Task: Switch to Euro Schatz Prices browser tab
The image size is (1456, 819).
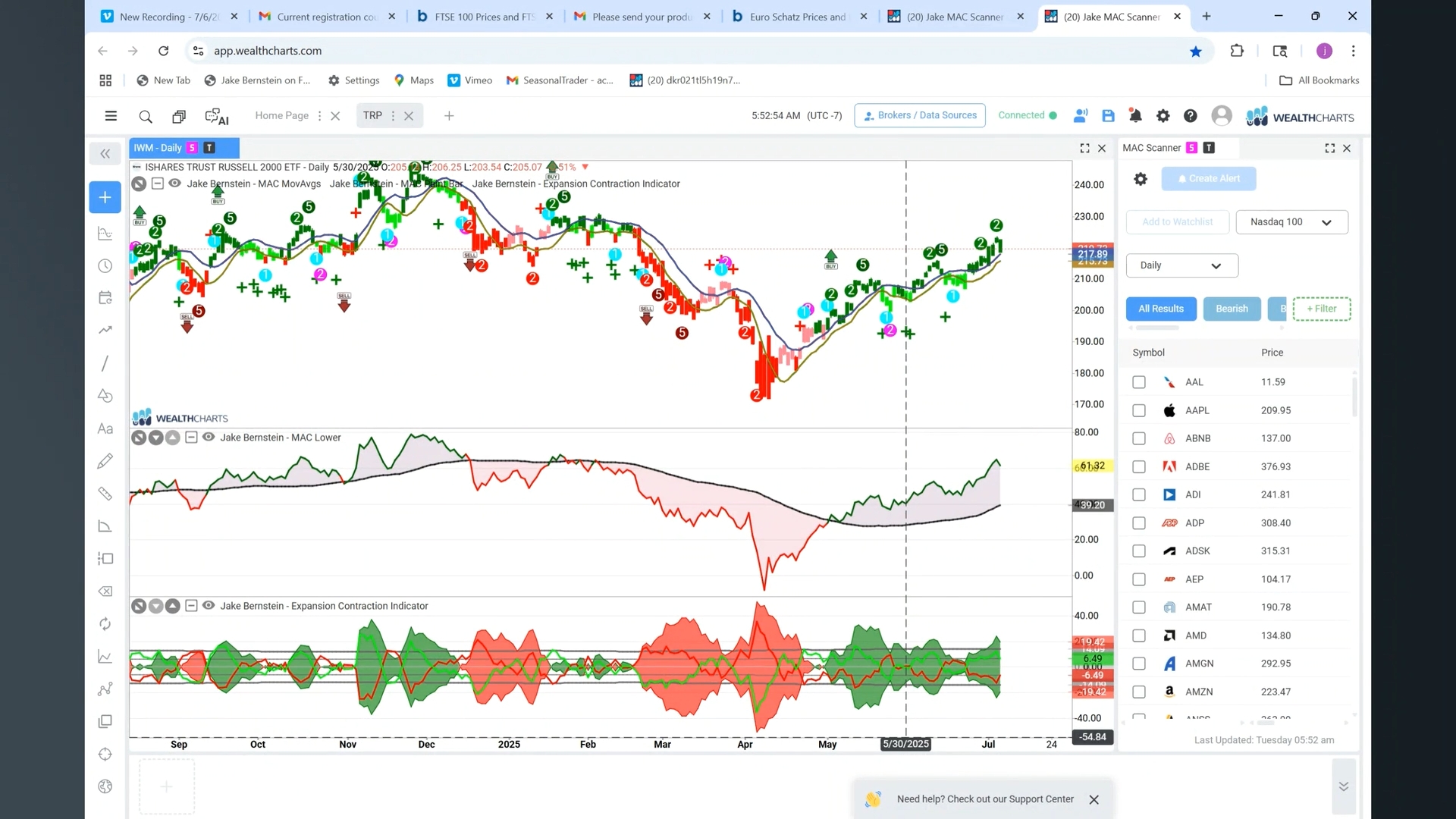Action: click(798, 17)
